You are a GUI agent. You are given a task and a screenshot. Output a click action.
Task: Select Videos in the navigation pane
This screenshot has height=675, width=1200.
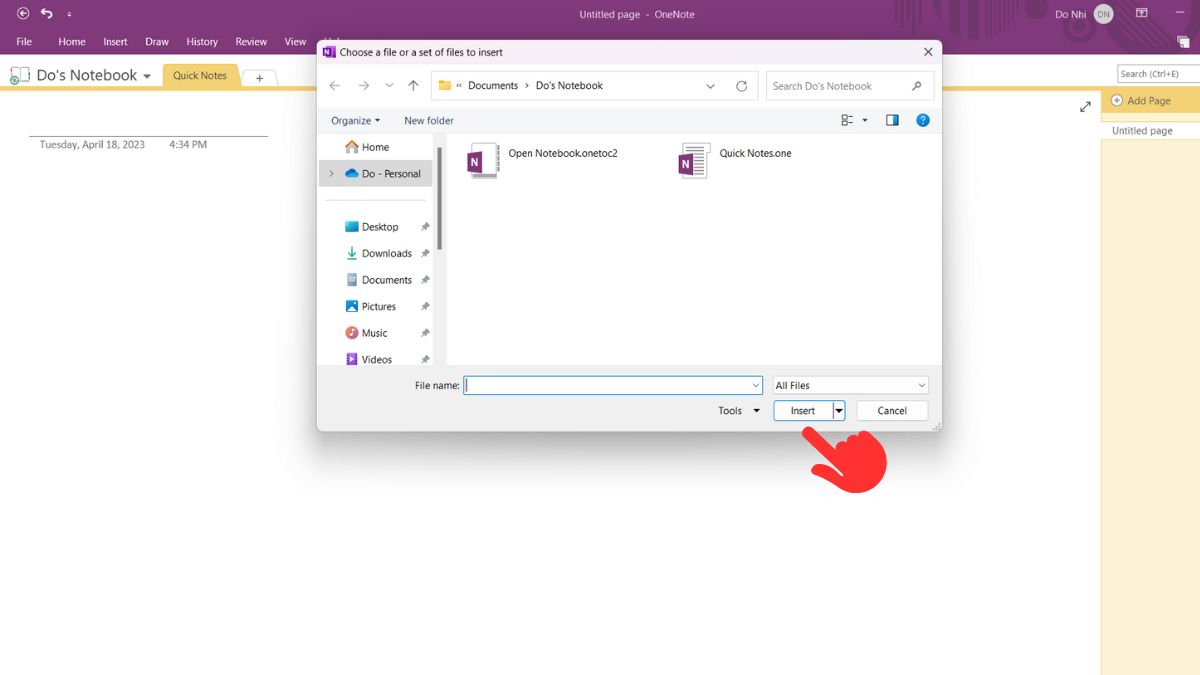(377, 359)
